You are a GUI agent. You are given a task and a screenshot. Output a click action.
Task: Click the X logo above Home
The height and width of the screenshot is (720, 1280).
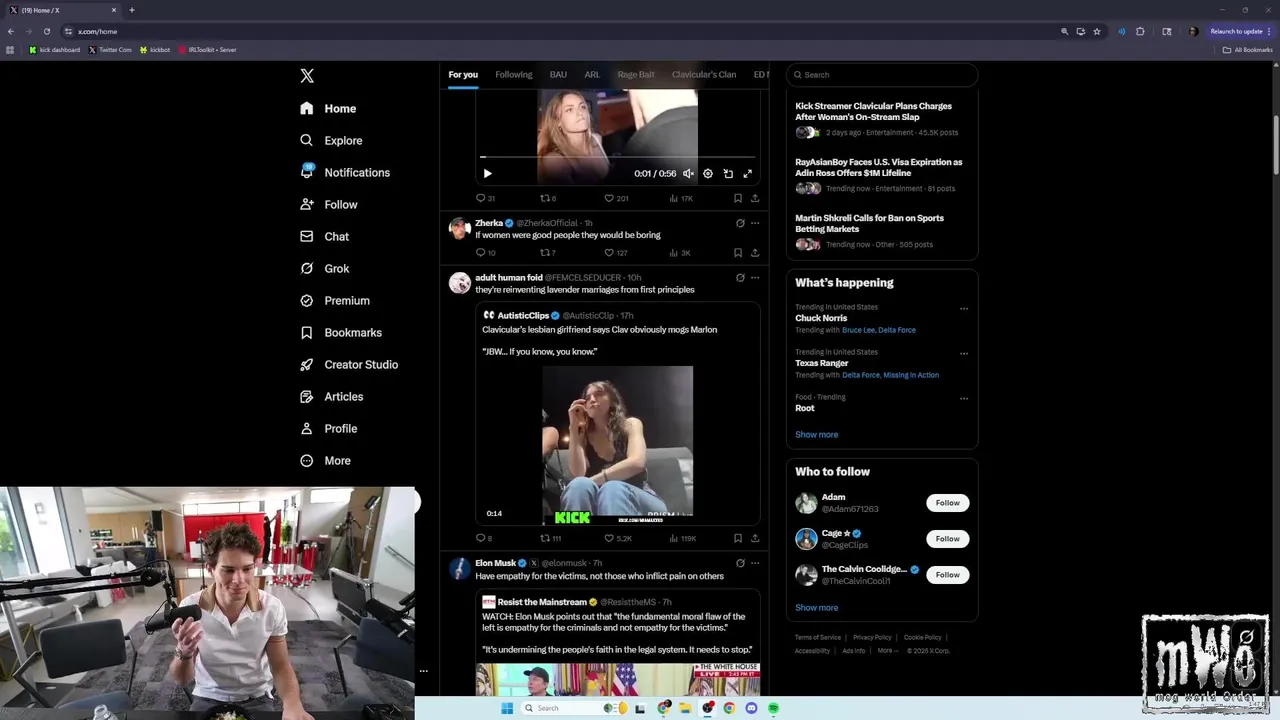[307, 76]
